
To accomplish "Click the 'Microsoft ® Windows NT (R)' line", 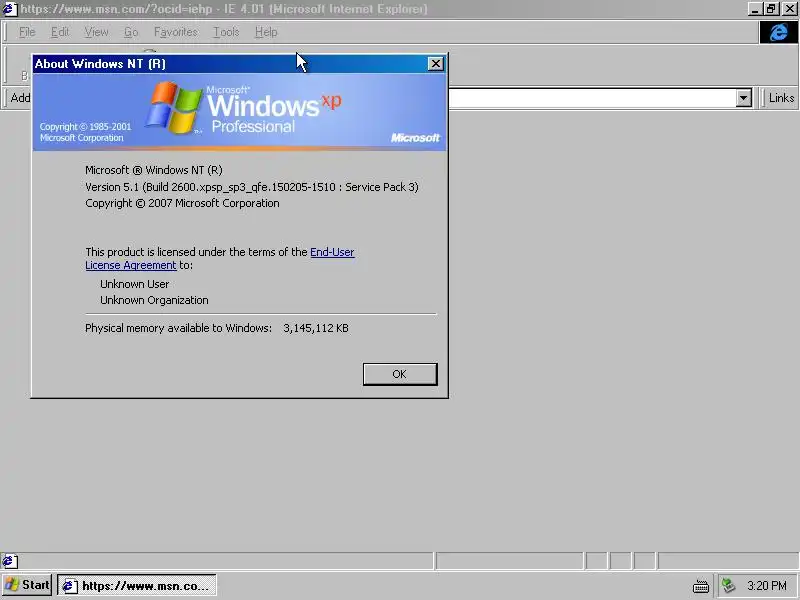I will click(x=154, y=170).
